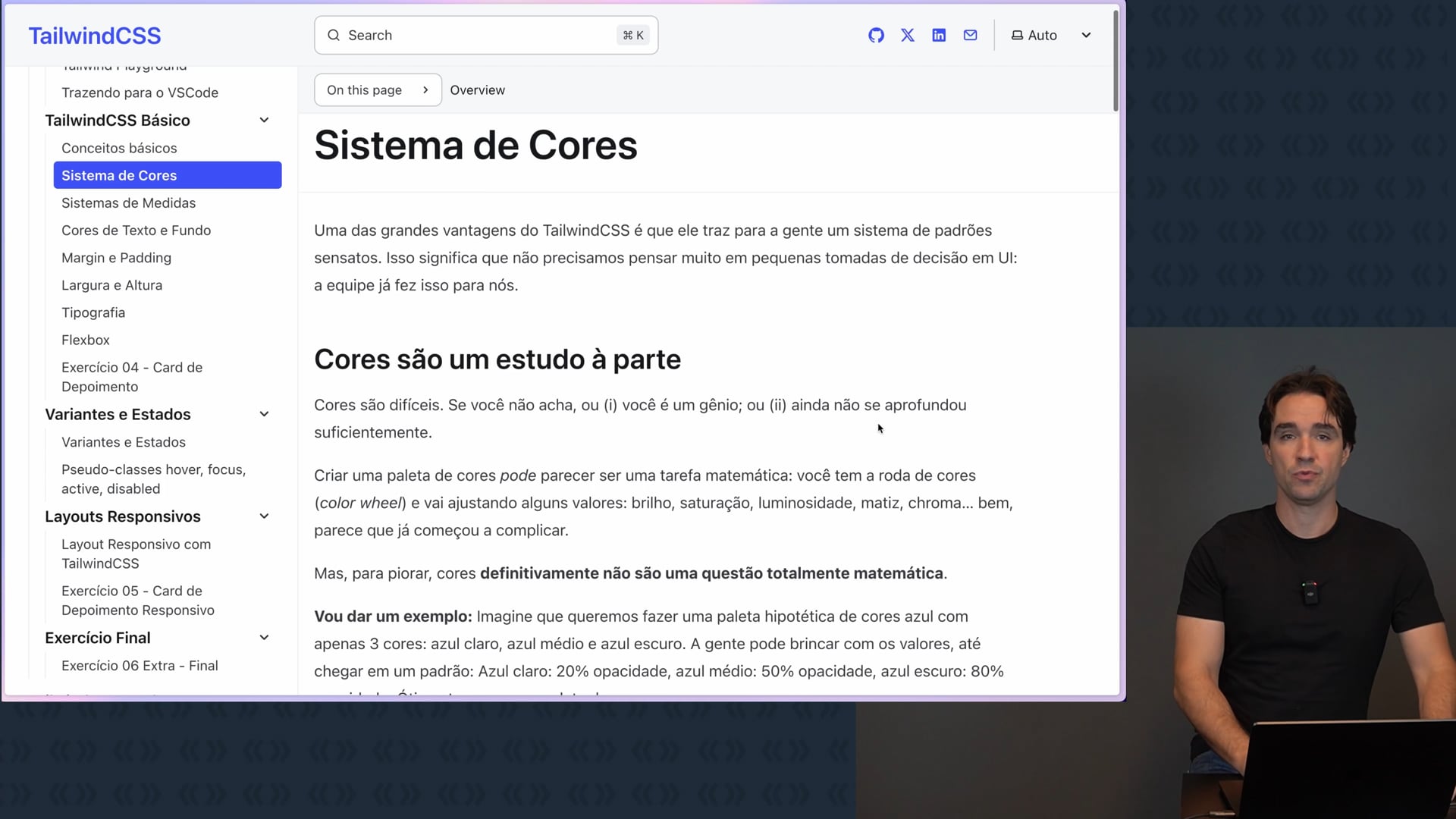Collapse the Exercício Final section
1456x819 pixels.
(264, 638)
